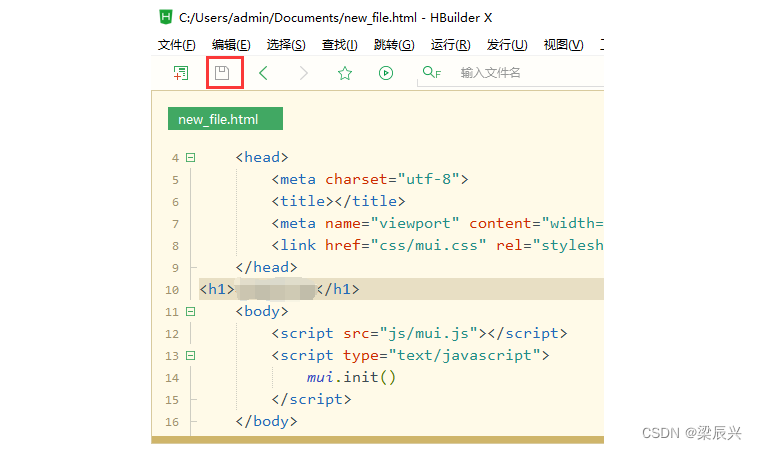
Task: Click the script type text/javascript line
Action: (410, 355)
